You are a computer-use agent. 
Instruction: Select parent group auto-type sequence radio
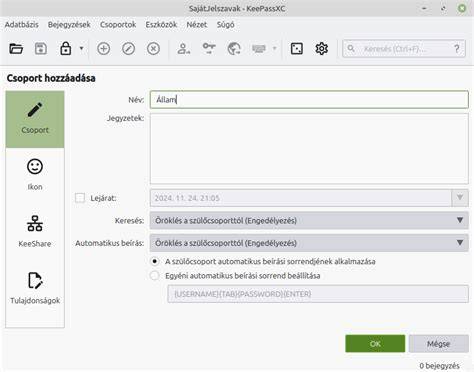pyautogui.click(x=155, y=261)
